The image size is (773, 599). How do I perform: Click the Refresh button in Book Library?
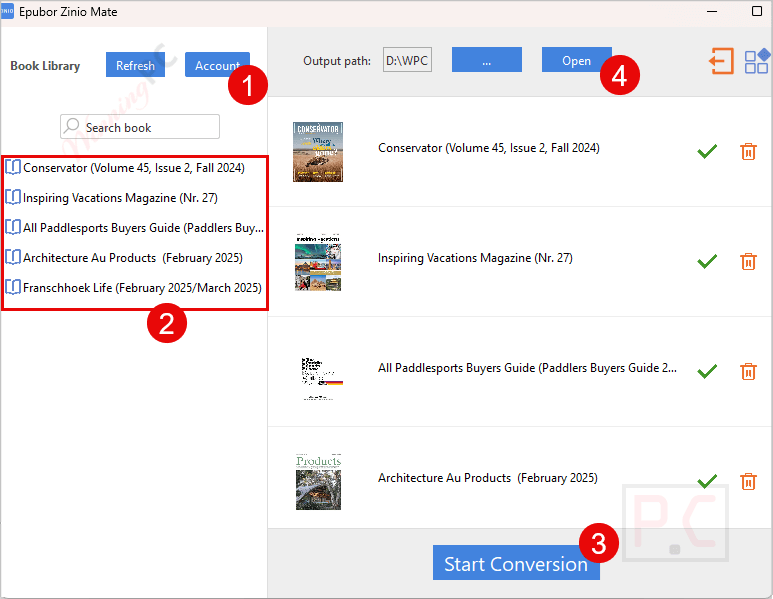pyautogui.click(x=135, y=65)
